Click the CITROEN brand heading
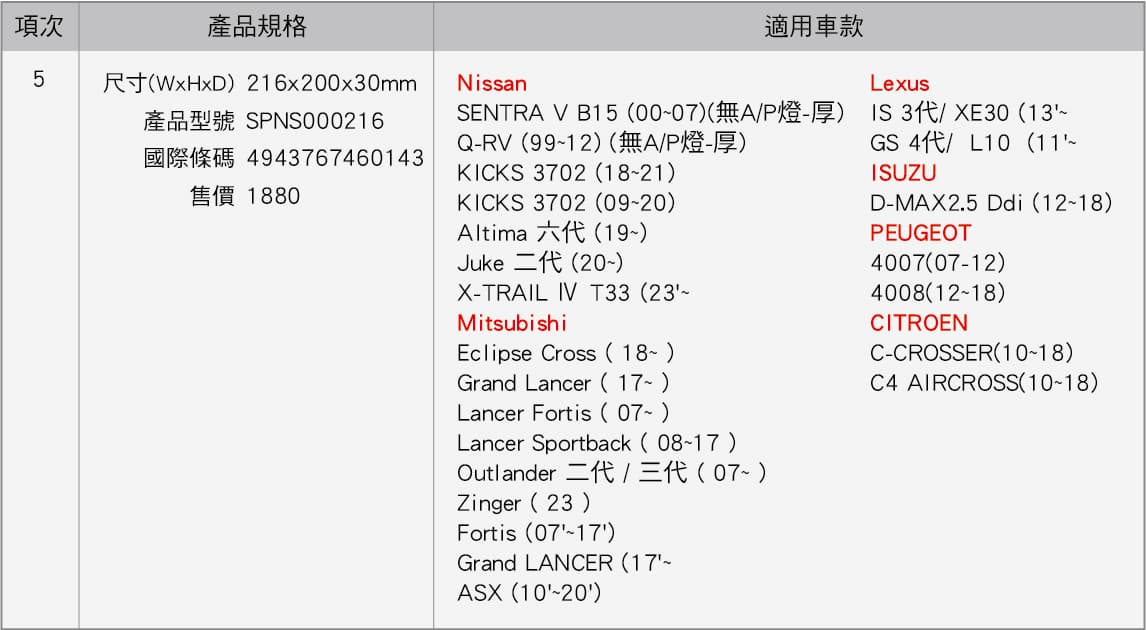Image resolution: width=1146 pixels, height=630 pixels. pyautogui.click(x=919, y=323)
